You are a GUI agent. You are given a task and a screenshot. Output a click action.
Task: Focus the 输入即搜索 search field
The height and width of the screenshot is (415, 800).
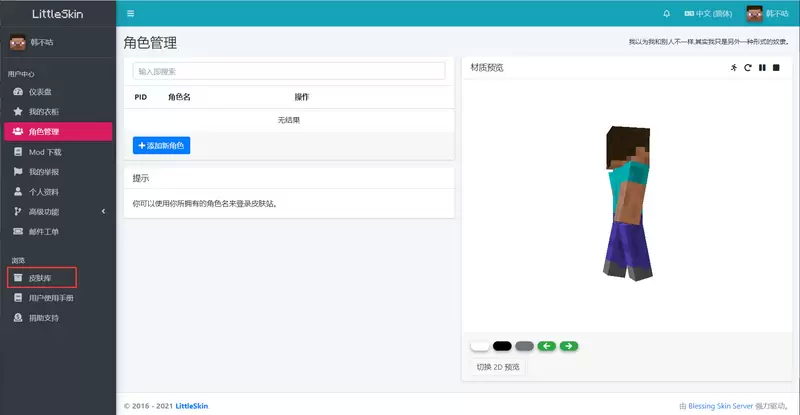click(289, 71)
